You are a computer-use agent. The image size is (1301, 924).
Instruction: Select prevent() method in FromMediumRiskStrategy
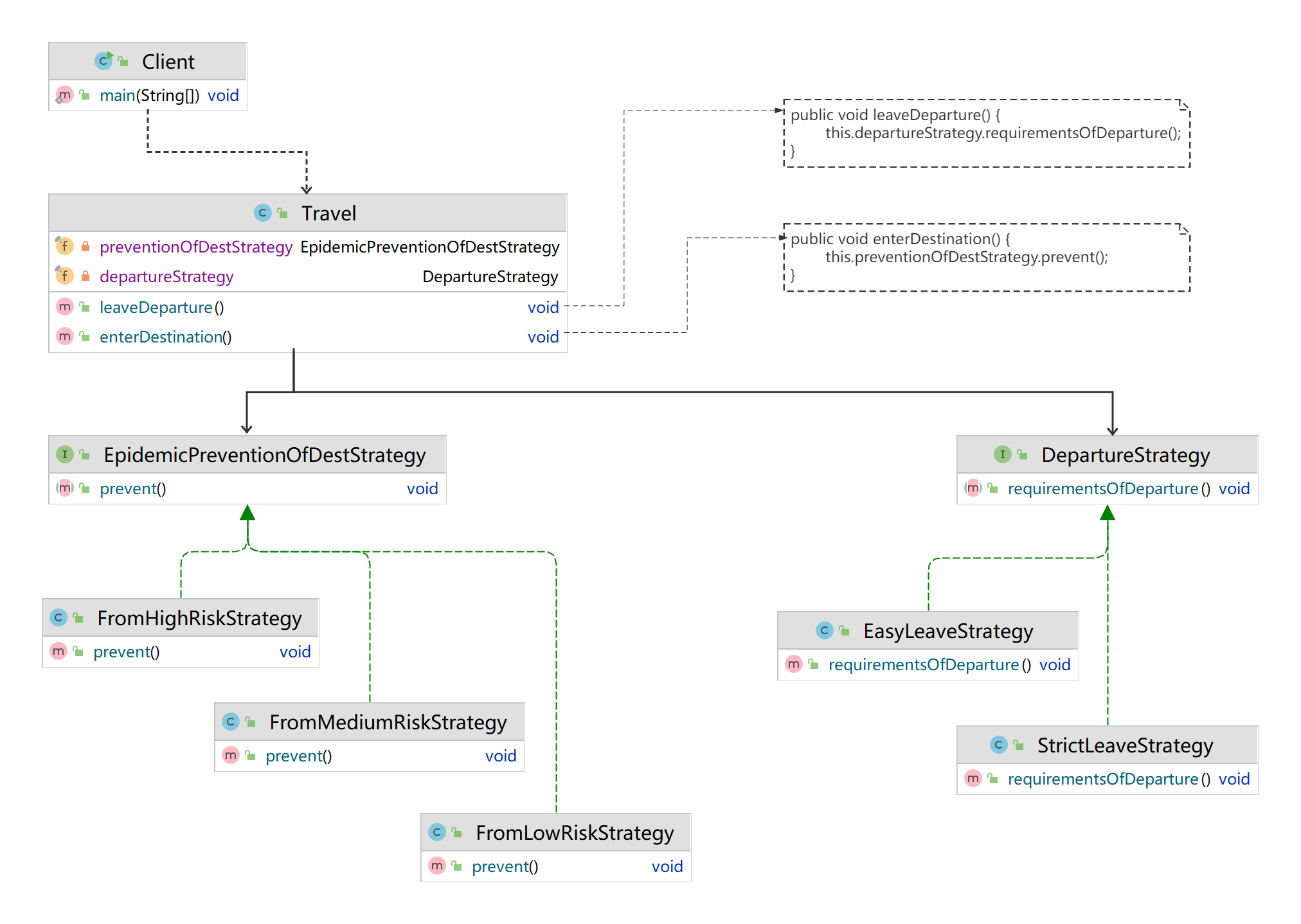click(x=298, y=756)
